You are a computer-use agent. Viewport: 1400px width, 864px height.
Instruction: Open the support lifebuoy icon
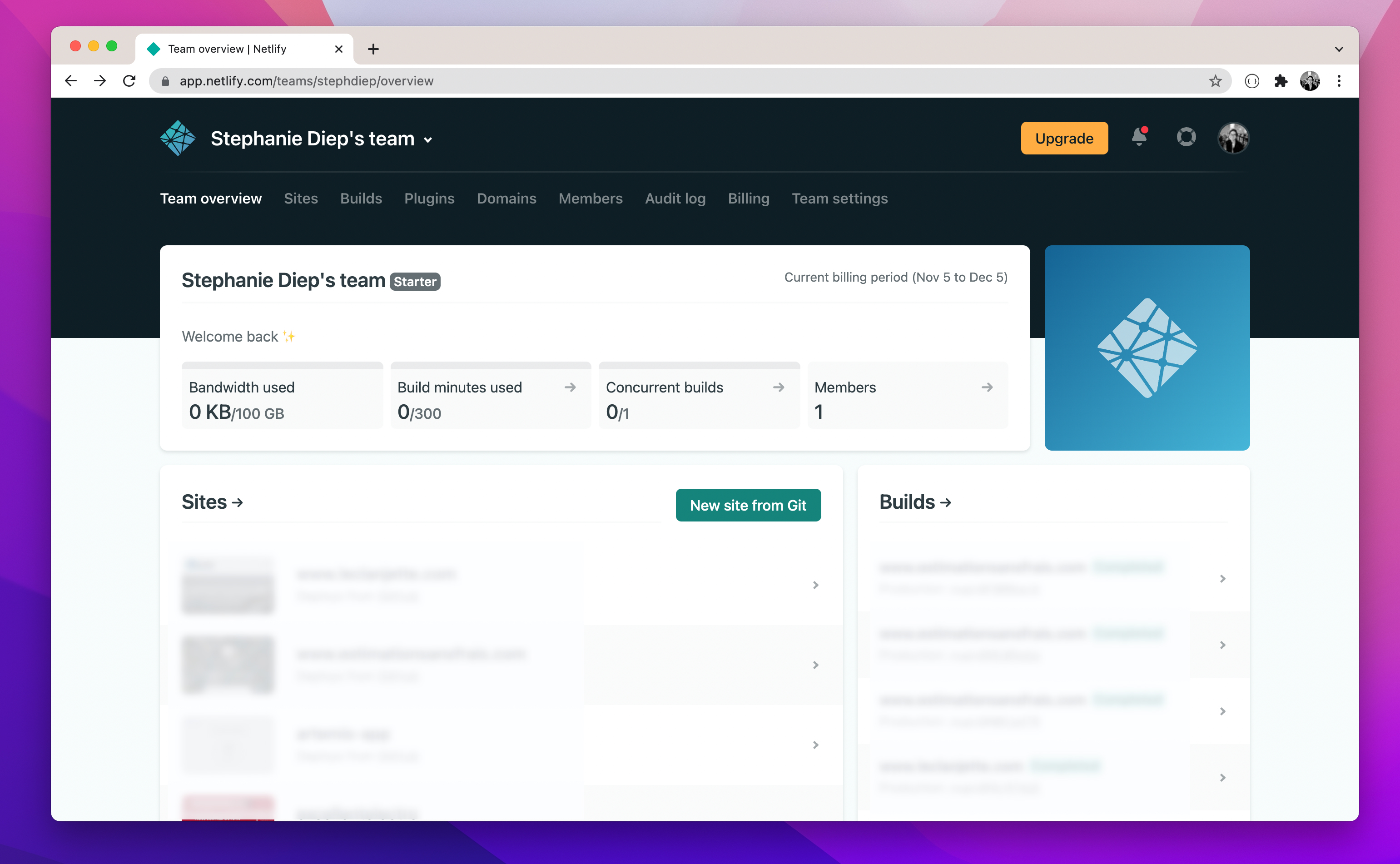pyautogui.click(x=1187, y=137)
